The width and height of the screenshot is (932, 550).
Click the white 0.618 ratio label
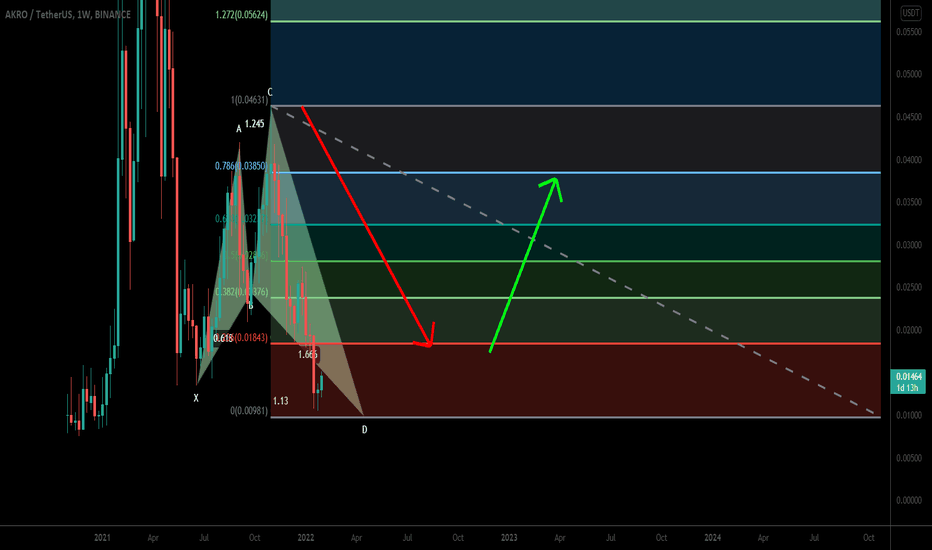pyautogui.click(x=223, y=338)
